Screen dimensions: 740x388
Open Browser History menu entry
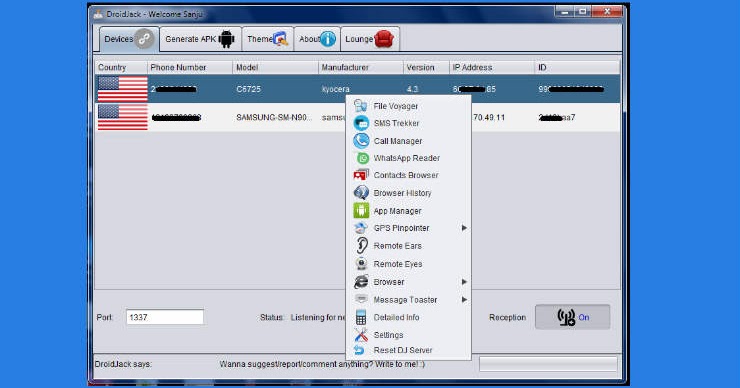tap(409, 193)
